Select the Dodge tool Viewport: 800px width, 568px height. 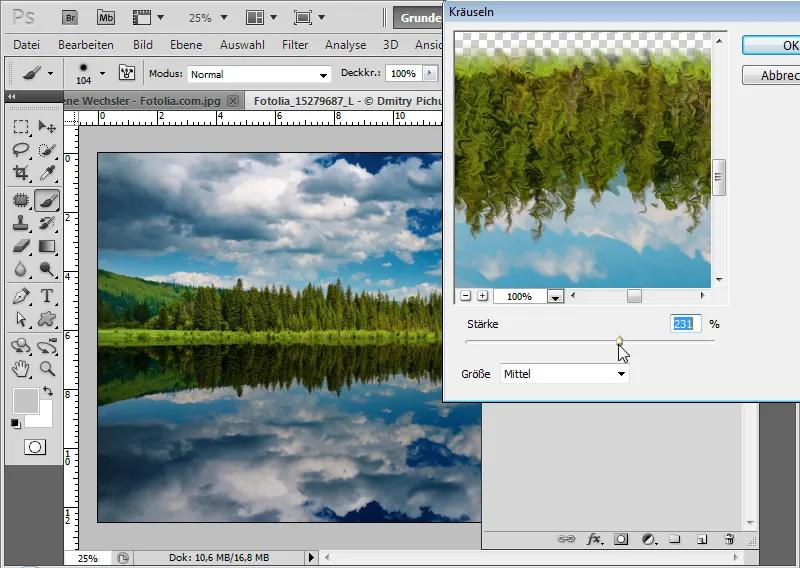click(x=47, y=269)
